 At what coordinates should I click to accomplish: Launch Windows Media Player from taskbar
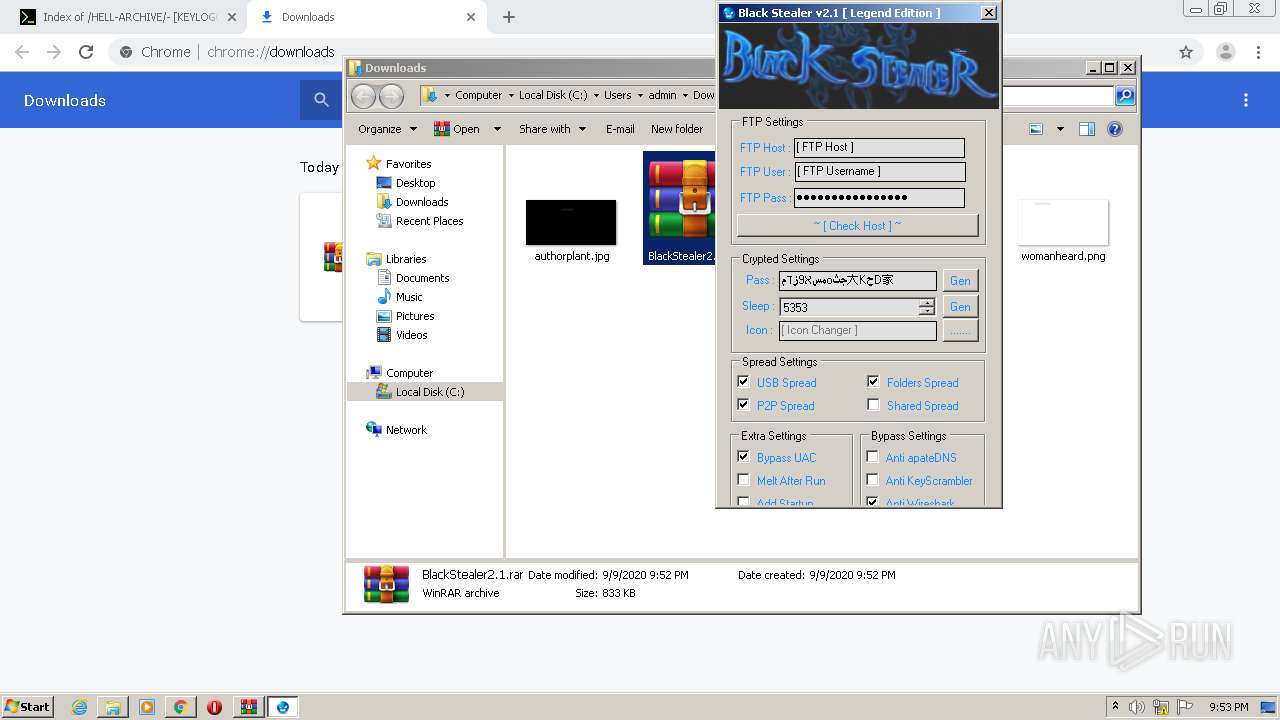point(147,707)
